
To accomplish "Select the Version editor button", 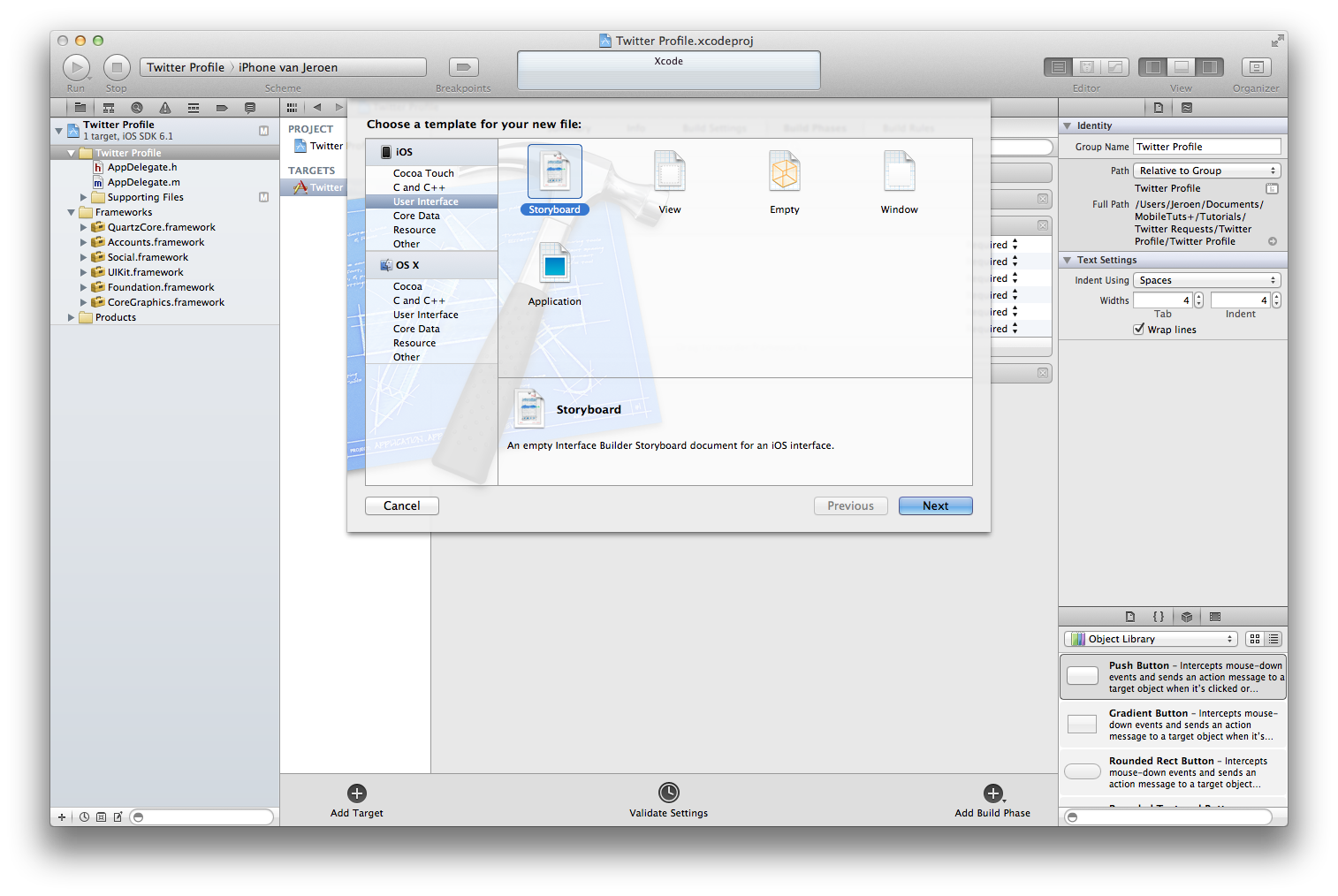I will (x=1115, y=67).
